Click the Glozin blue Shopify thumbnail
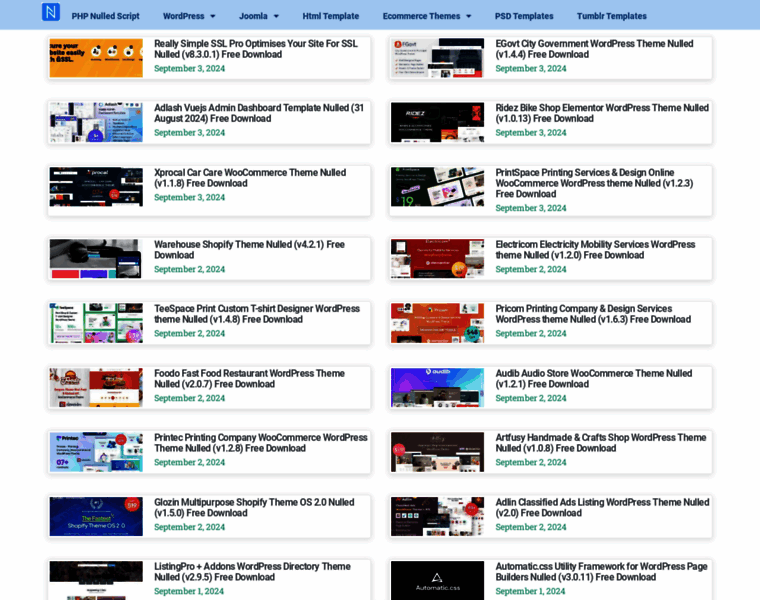 tap(96, 516)
